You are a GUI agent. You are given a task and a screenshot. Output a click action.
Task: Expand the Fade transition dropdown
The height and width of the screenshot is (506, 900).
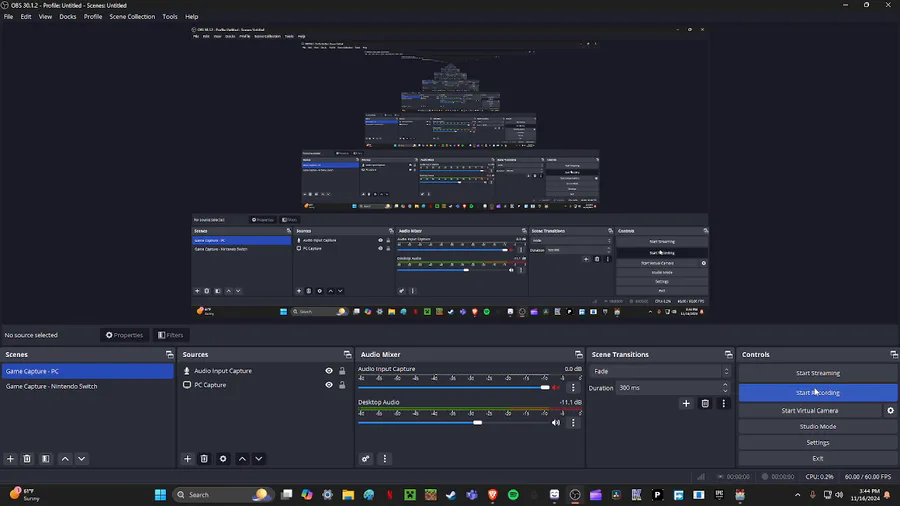pyautogui.click(x=660, y=371)
